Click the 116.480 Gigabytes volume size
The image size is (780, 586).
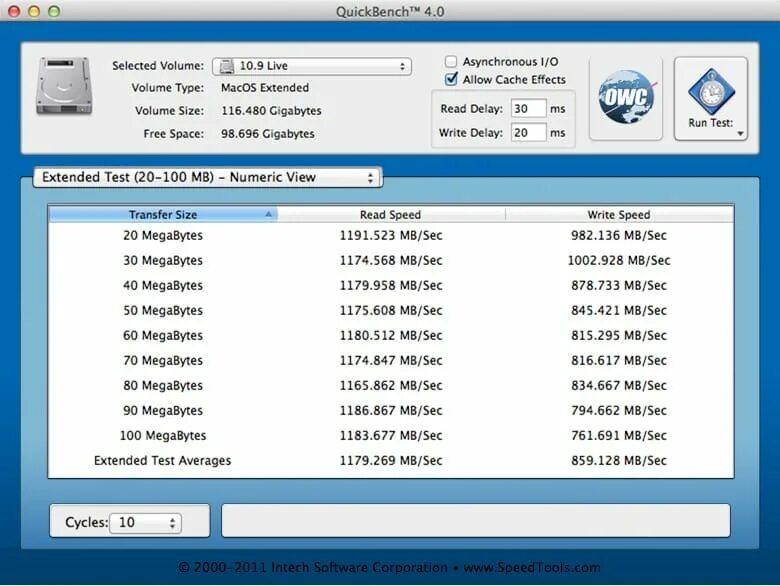point(271,111)
